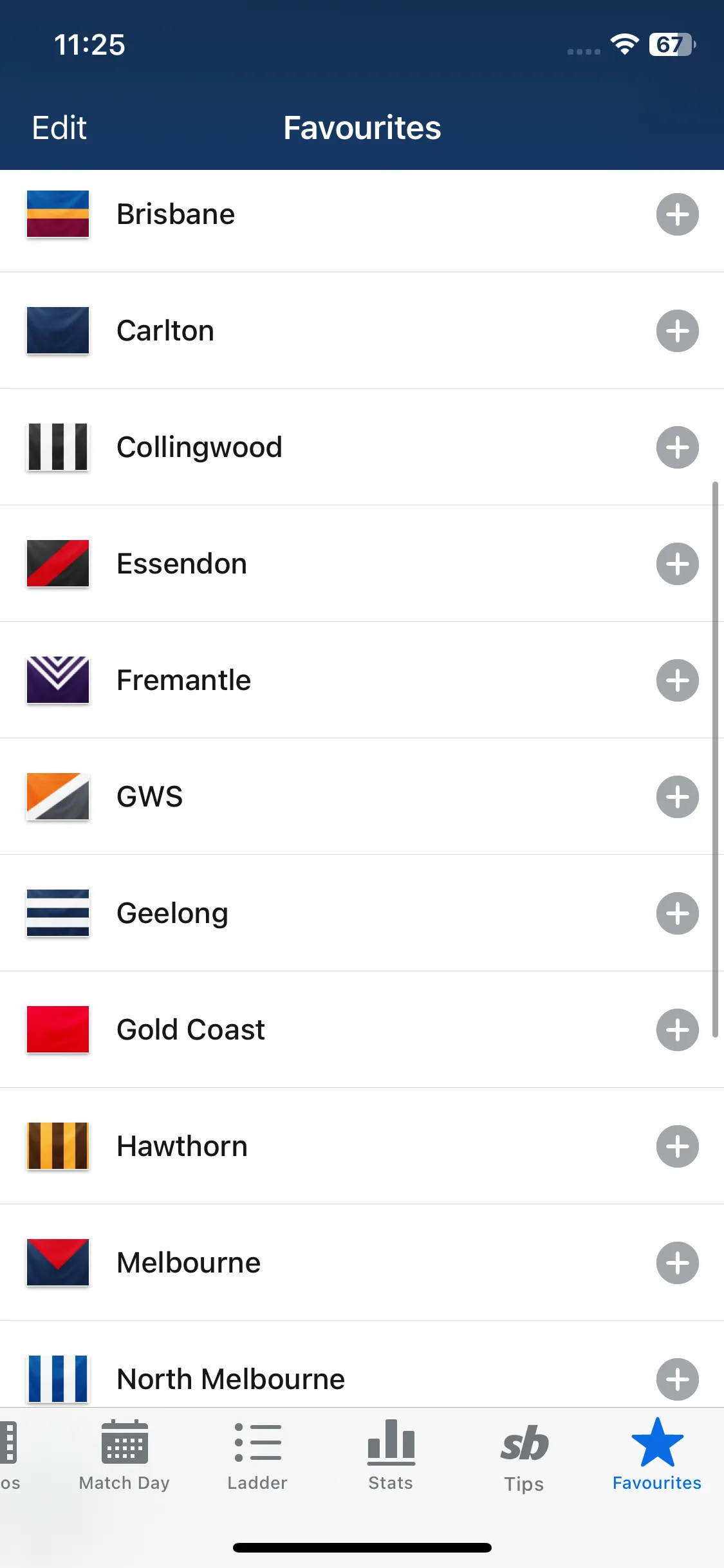The image size is (724, 1568).
Task: Go to the Tips tab
Action: [x=524, y=1455]
